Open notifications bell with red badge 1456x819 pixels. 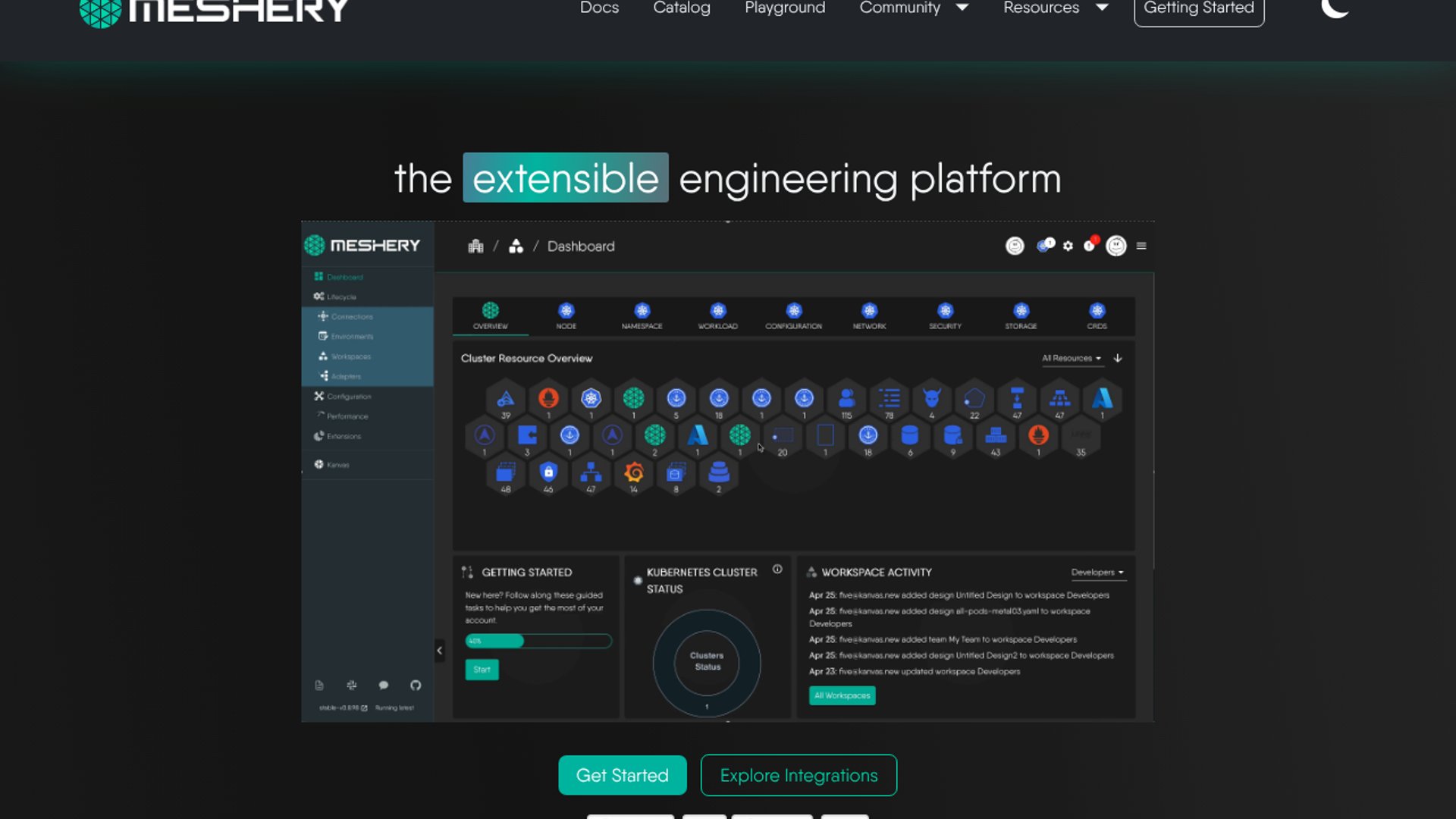click(x=1090, y=244)
